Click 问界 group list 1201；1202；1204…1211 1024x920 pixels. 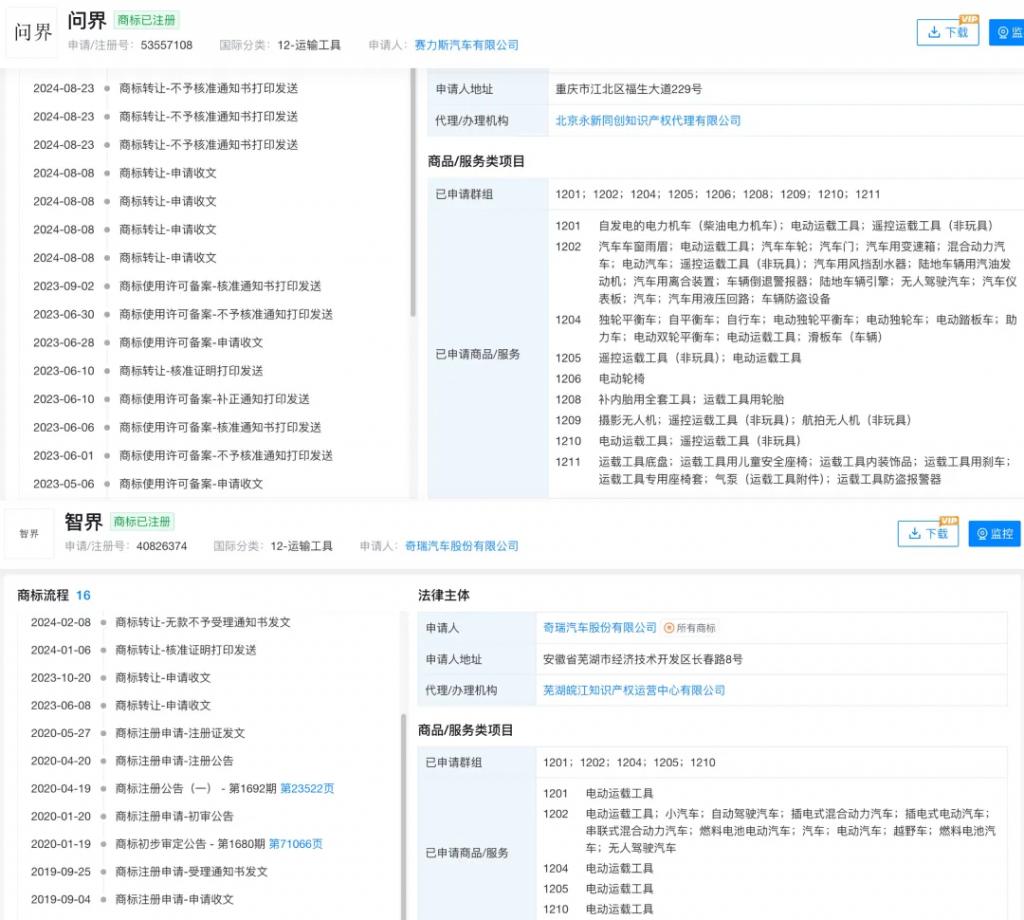click(718, 194)
